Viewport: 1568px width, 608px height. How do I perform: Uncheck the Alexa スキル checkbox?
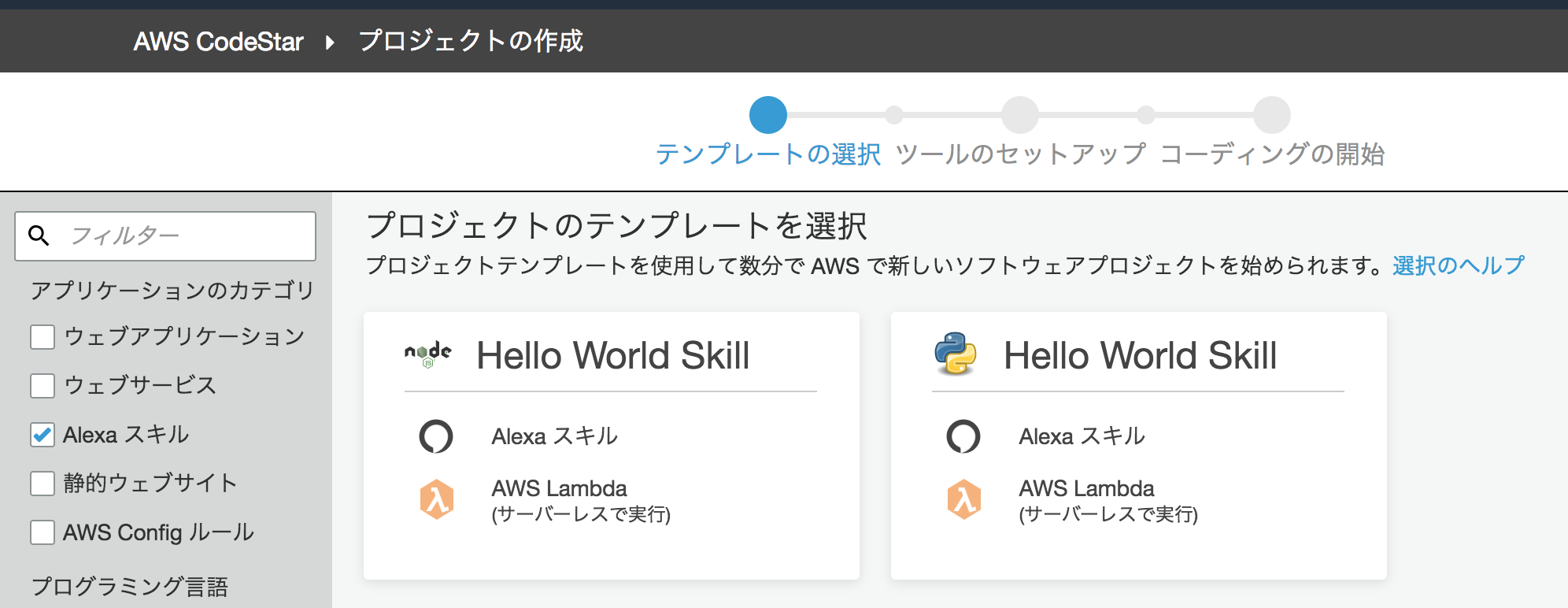coord(43,435)
